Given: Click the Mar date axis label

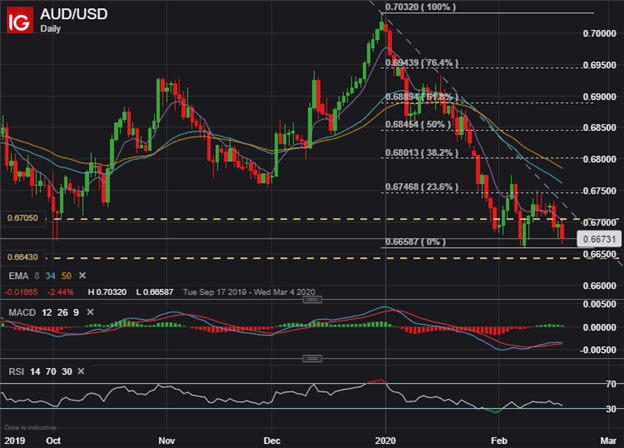Looking at the screenshot, I should click(x=608, y=441).
